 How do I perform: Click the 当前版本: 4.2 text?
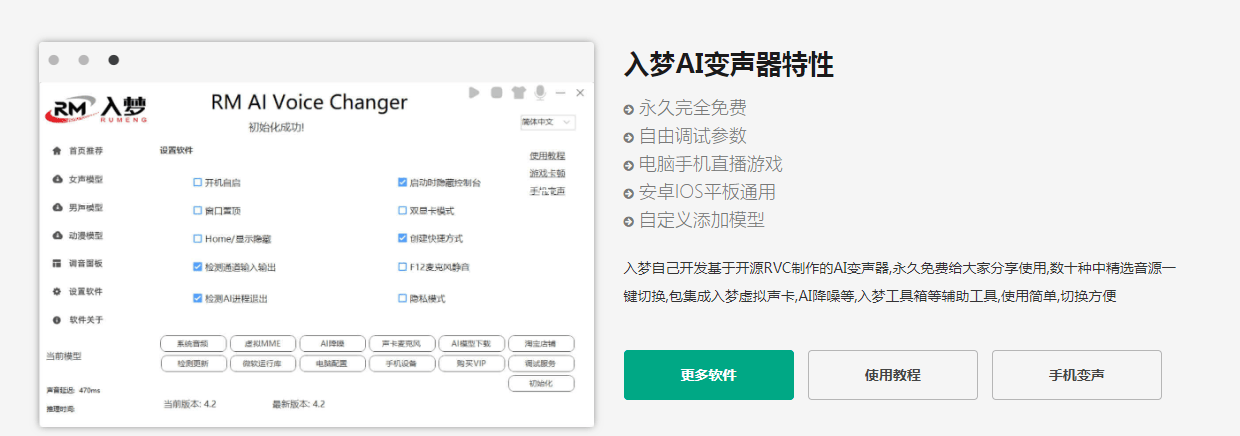pyautogui.click(x=190, y=405)
